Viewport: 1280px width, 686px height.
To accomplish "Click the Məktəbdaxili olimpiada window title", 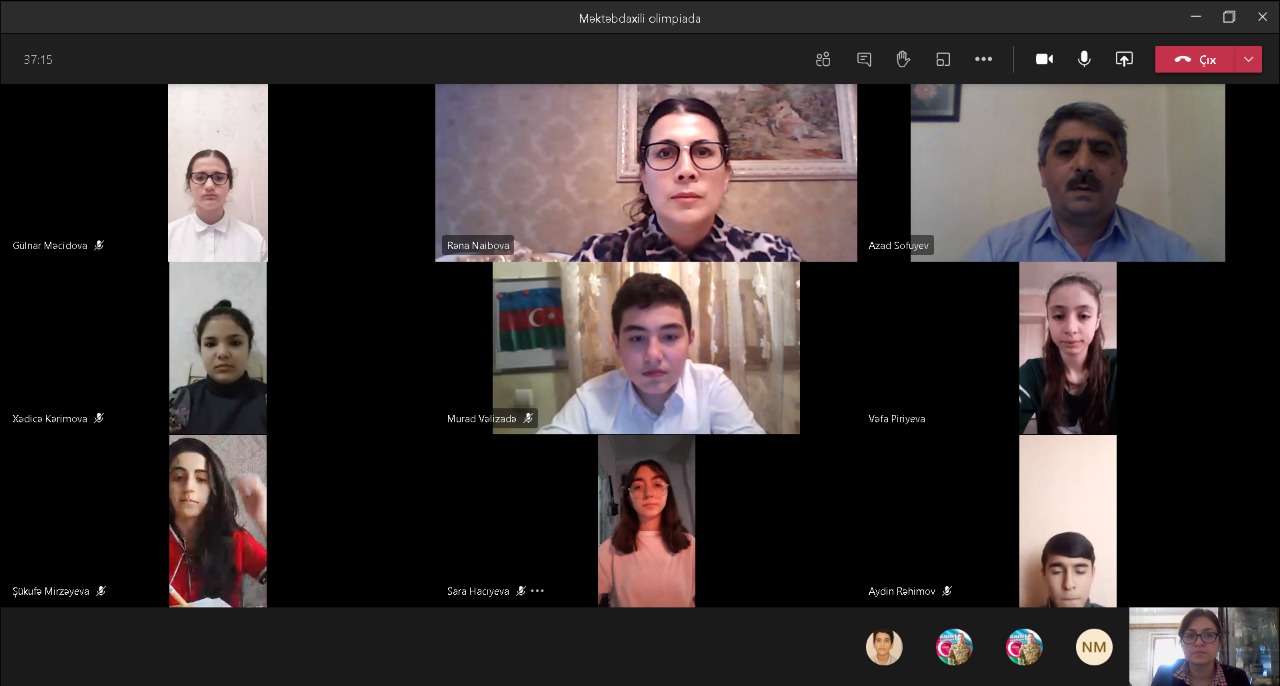I will pyautogui.click(x=640, y=18).
